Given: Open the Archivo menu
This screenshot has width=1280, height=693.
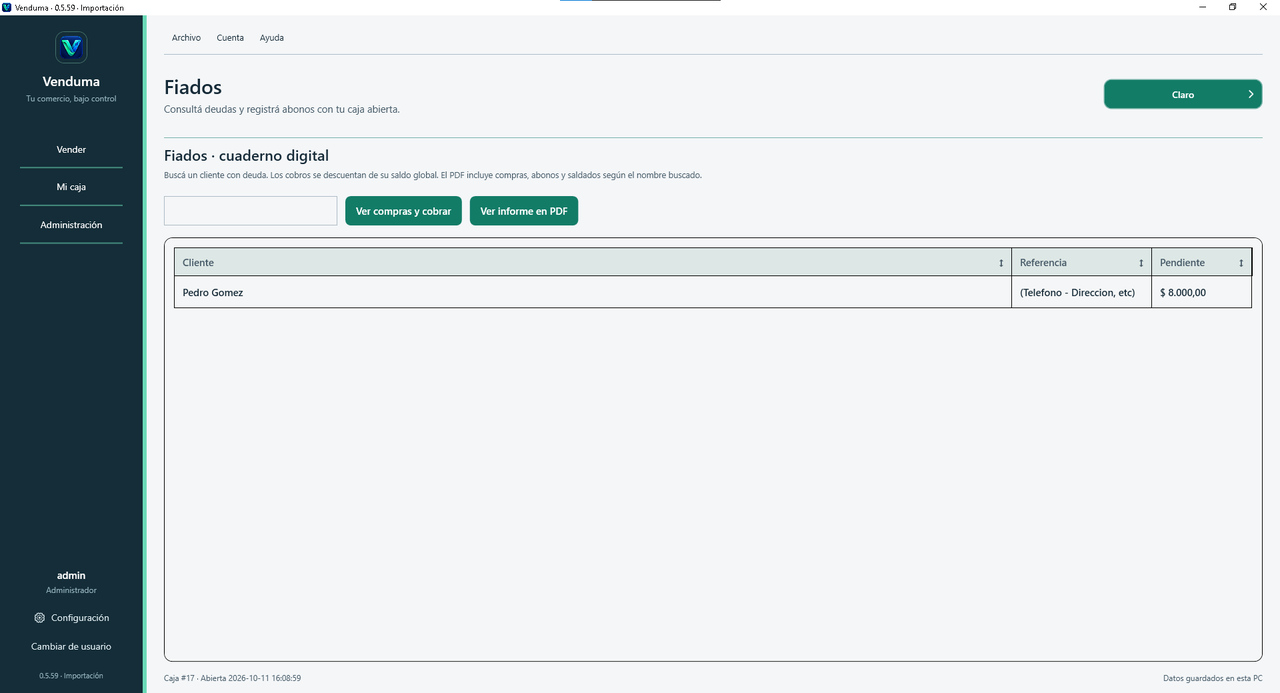Looking at the screenshot, I should tap(186, 38).
